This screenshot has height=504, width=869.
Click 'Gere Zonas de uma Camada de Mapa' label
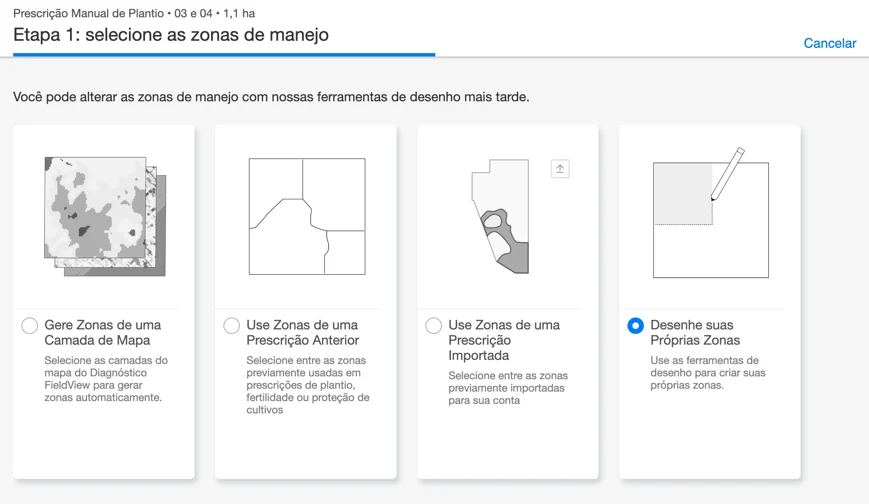(x=103, y=333)
